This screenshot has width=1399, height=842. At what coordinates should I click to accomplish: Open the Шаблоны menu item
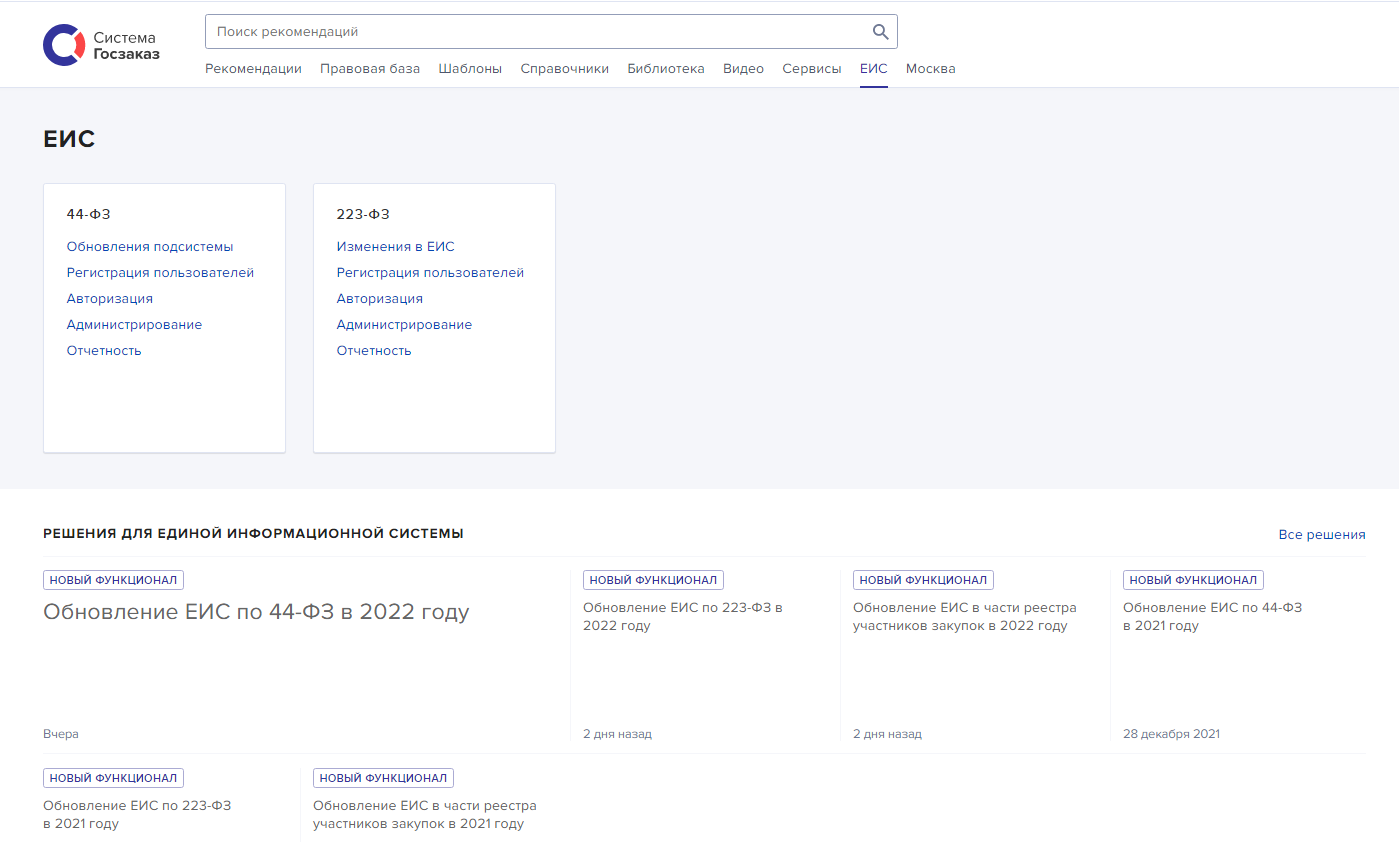click(470, 69)
